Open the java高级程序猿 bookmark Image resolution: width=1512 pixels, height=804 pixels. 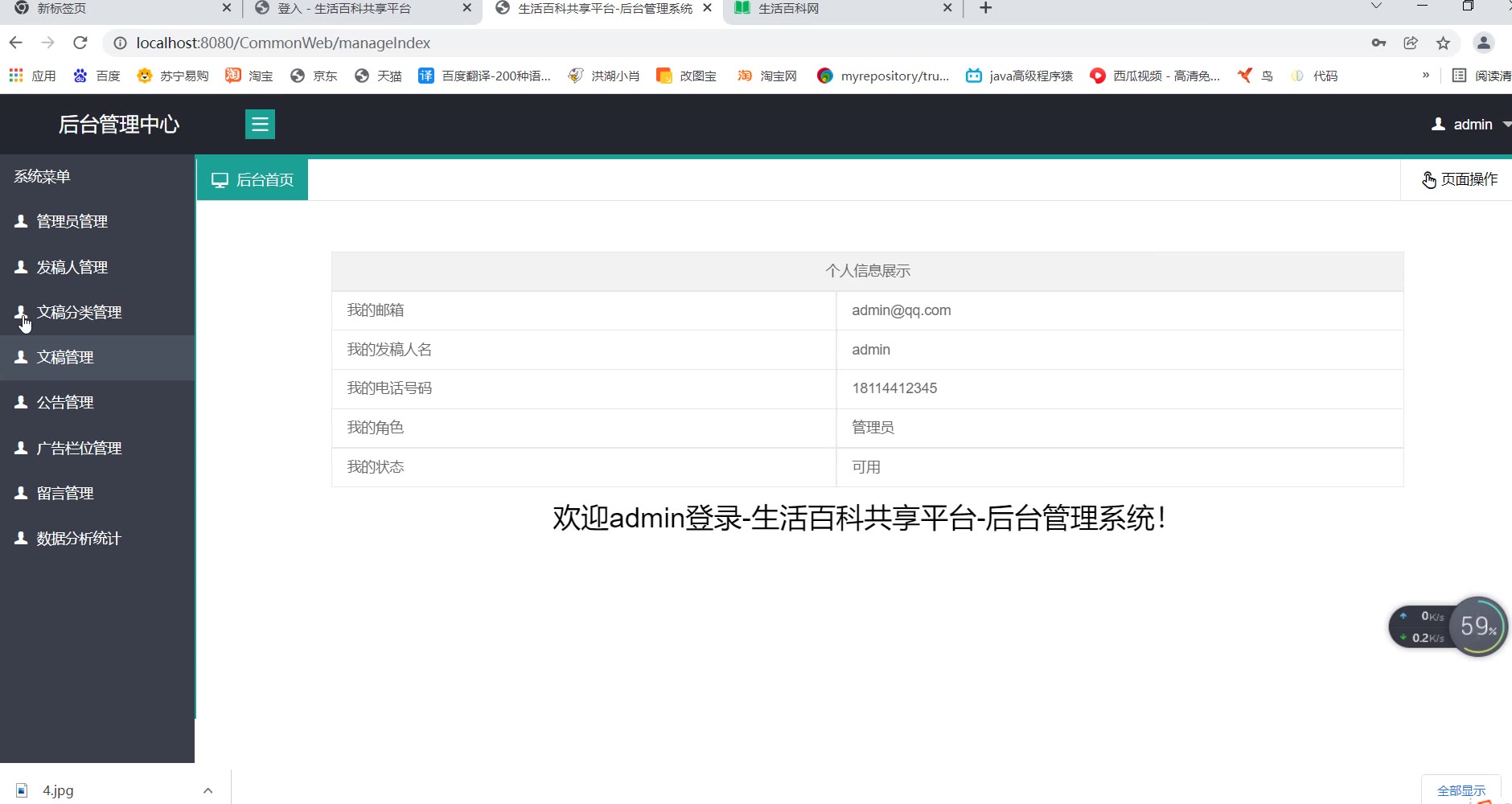coord(1020,76)
